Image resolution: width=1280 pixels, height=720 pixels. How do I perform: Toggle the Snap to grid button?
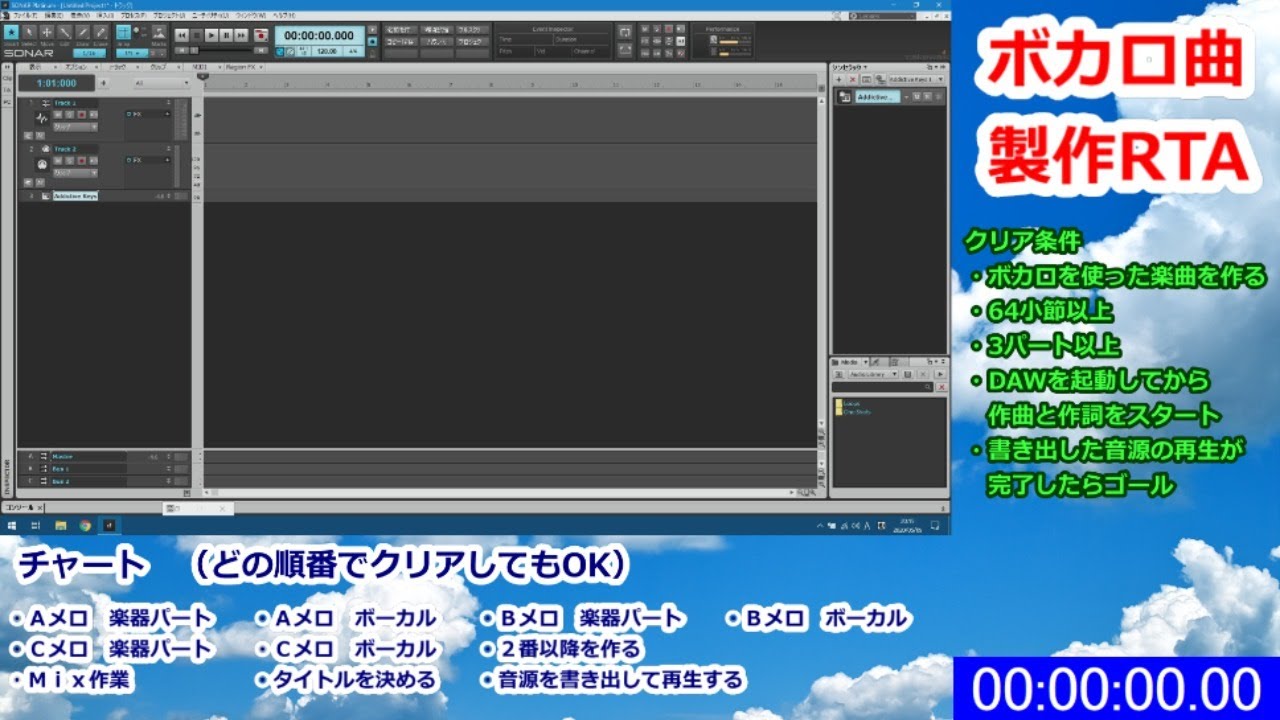click(x=124, y=32)
